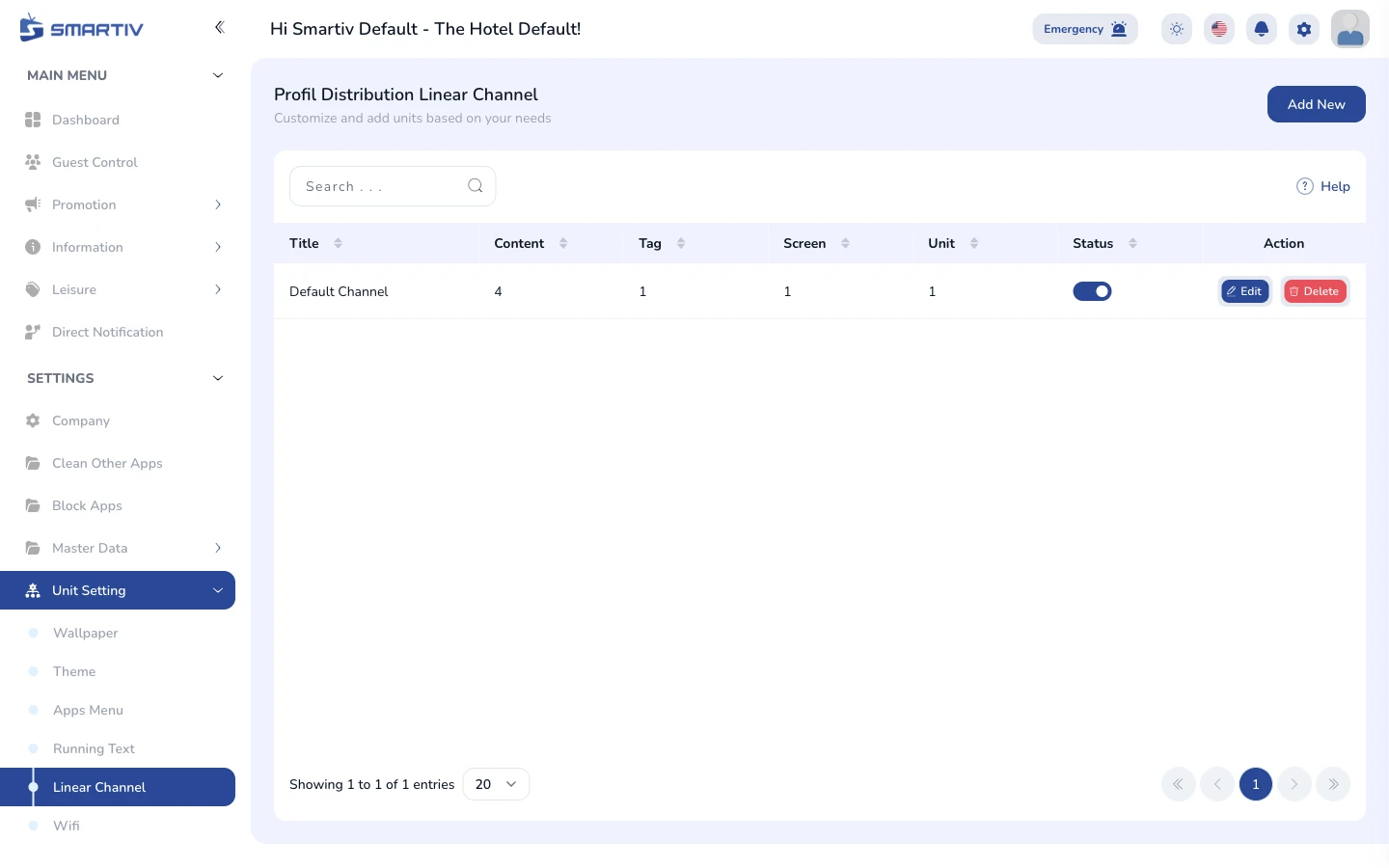Open user profile avatar

tap(1350, 29)
